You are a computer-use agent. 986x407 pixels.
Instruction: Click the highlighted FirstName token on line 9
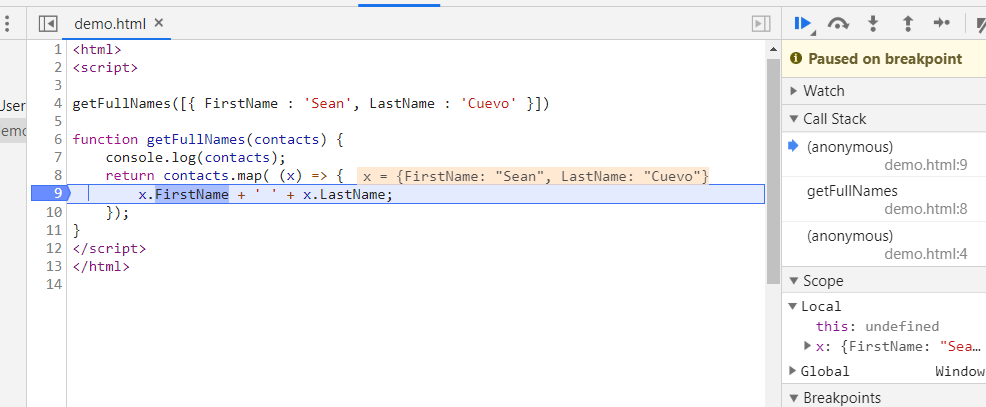[192, 194]
